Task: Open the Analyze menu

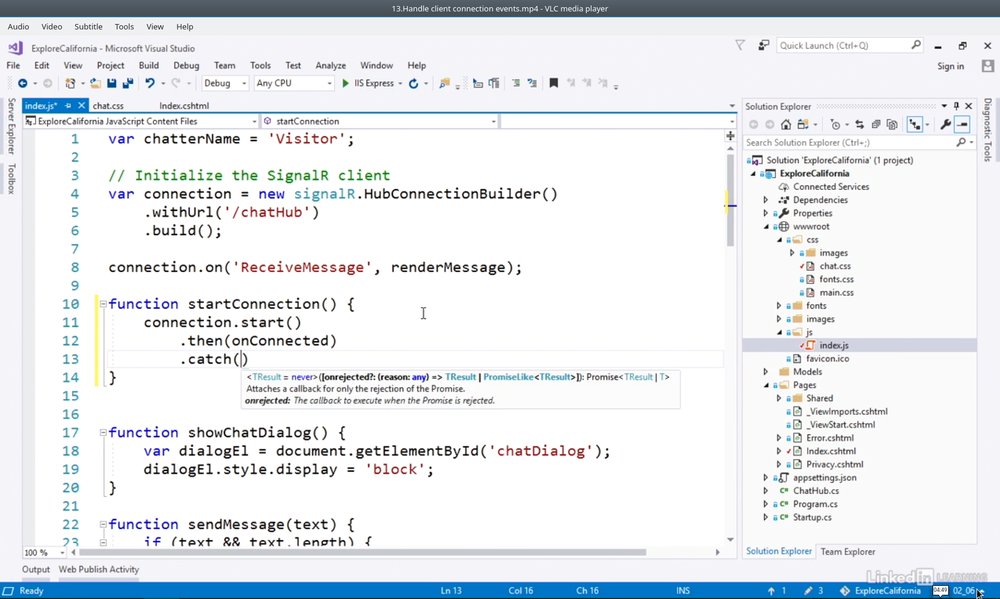Action: (x=330, y=65)
